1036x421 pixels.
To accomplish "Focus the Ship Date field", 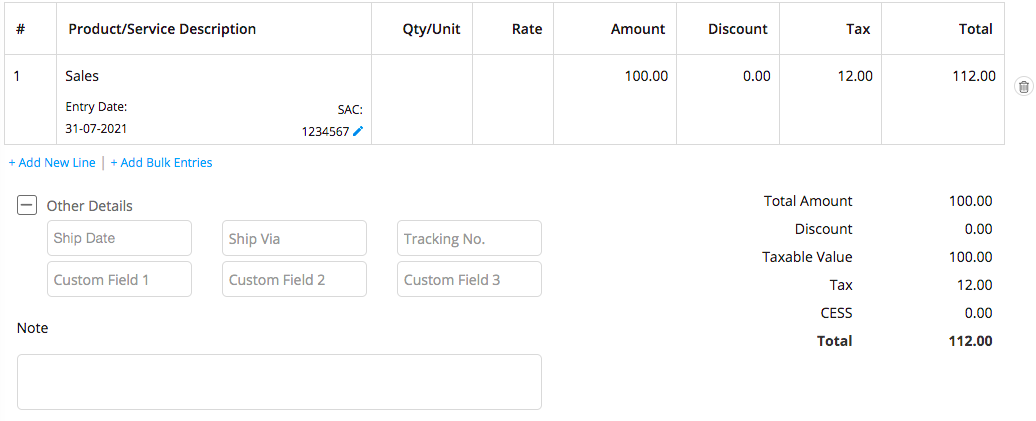I will click(x=119, y=238).
